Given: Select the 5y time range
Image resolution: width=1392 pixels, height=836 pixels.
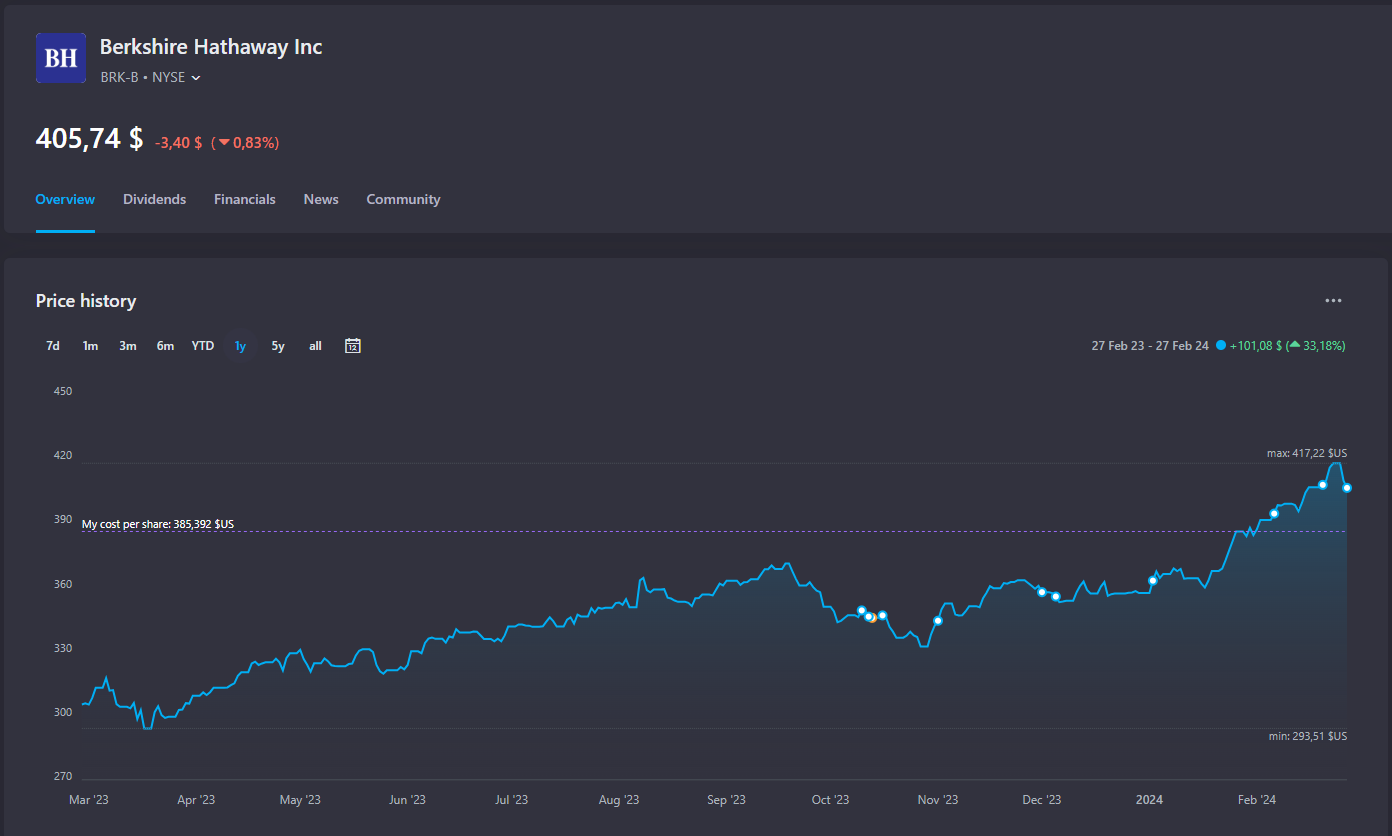Looking at the screenshot, I should 278,346.
